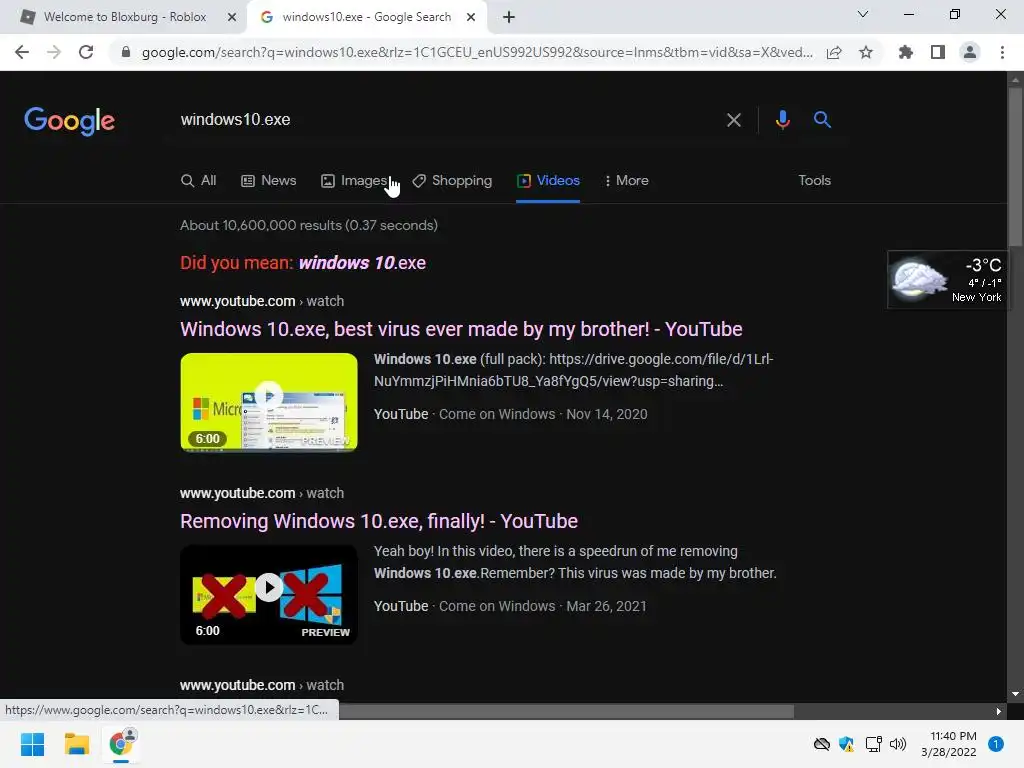Open the tab search chevron
The image size is (1024, 768).
(x=863, y=14)
